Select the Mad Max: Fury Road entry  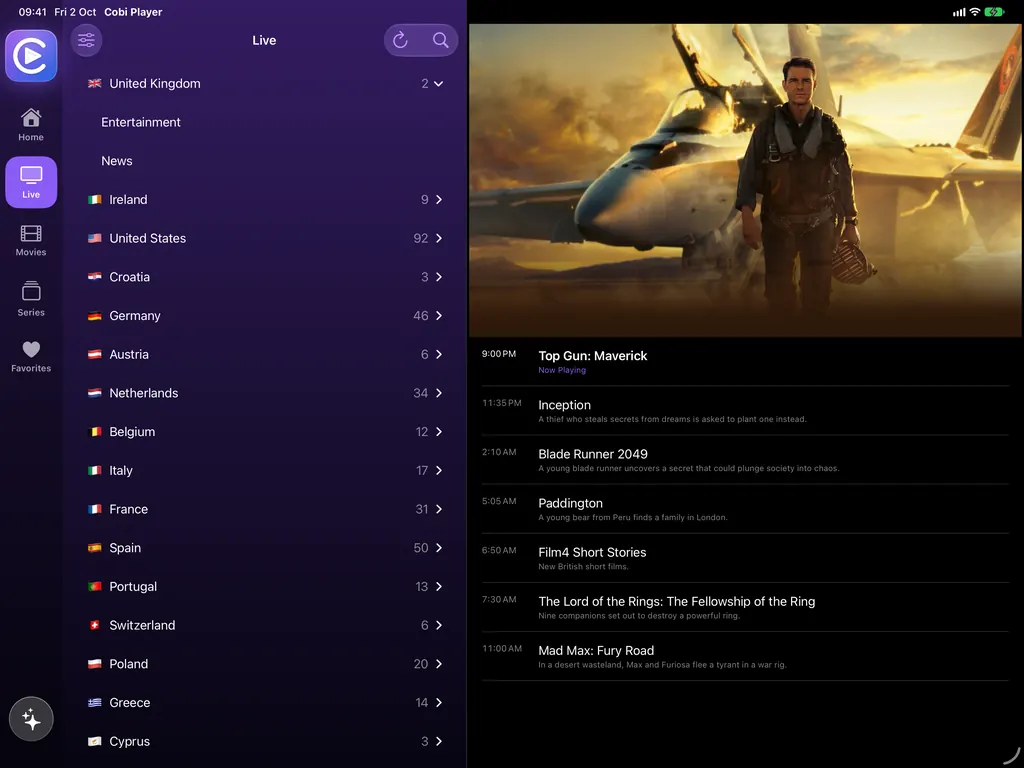coord(745,656)
